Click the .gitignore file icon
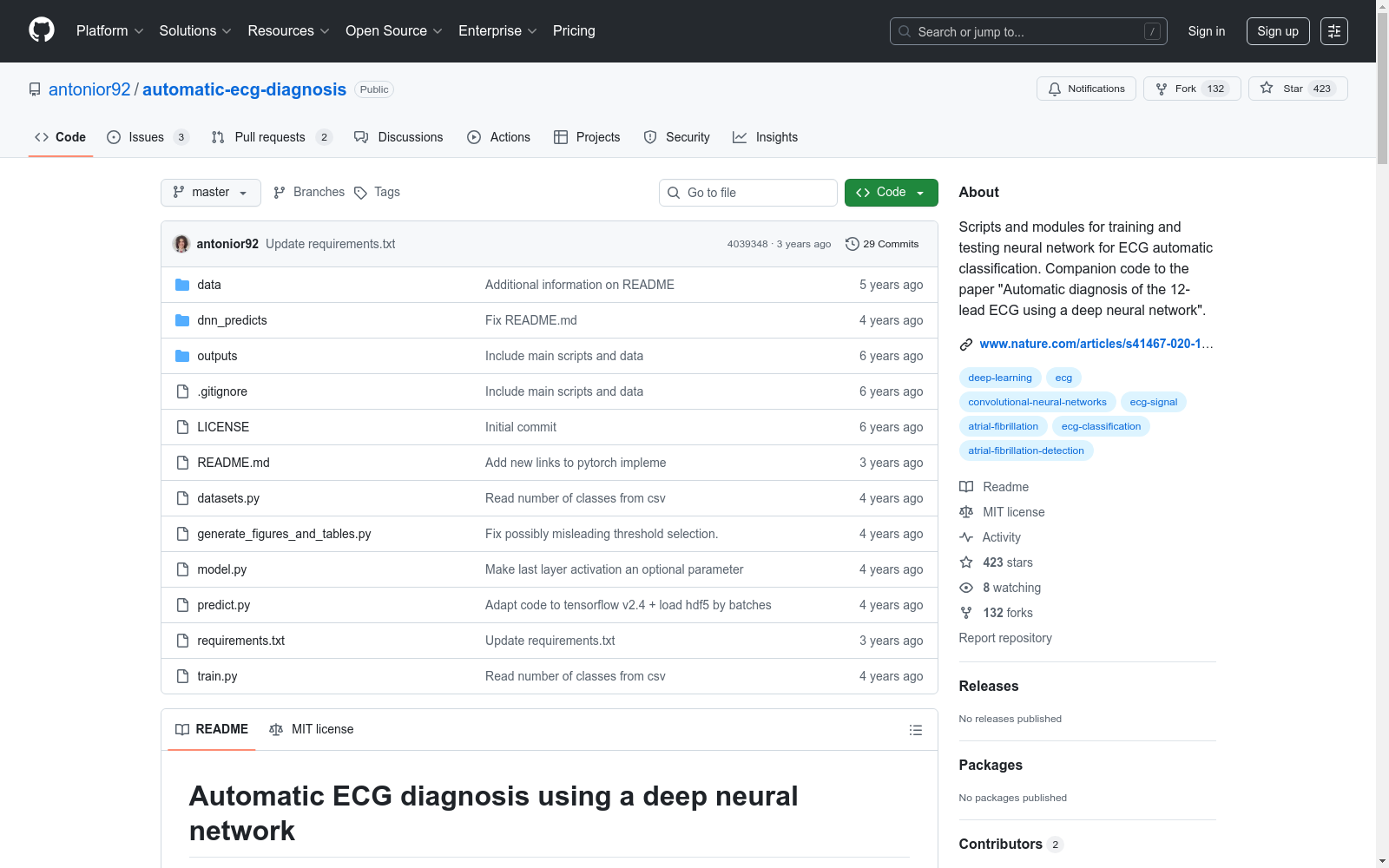This screenshot has width=1389, height=868. (x=182, y=391)
